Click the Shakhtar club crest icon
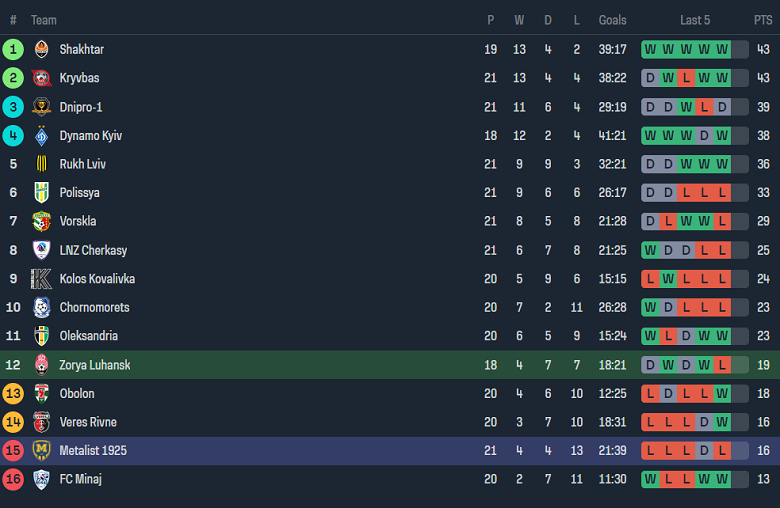The image size is (780, 508). (41, 49)
